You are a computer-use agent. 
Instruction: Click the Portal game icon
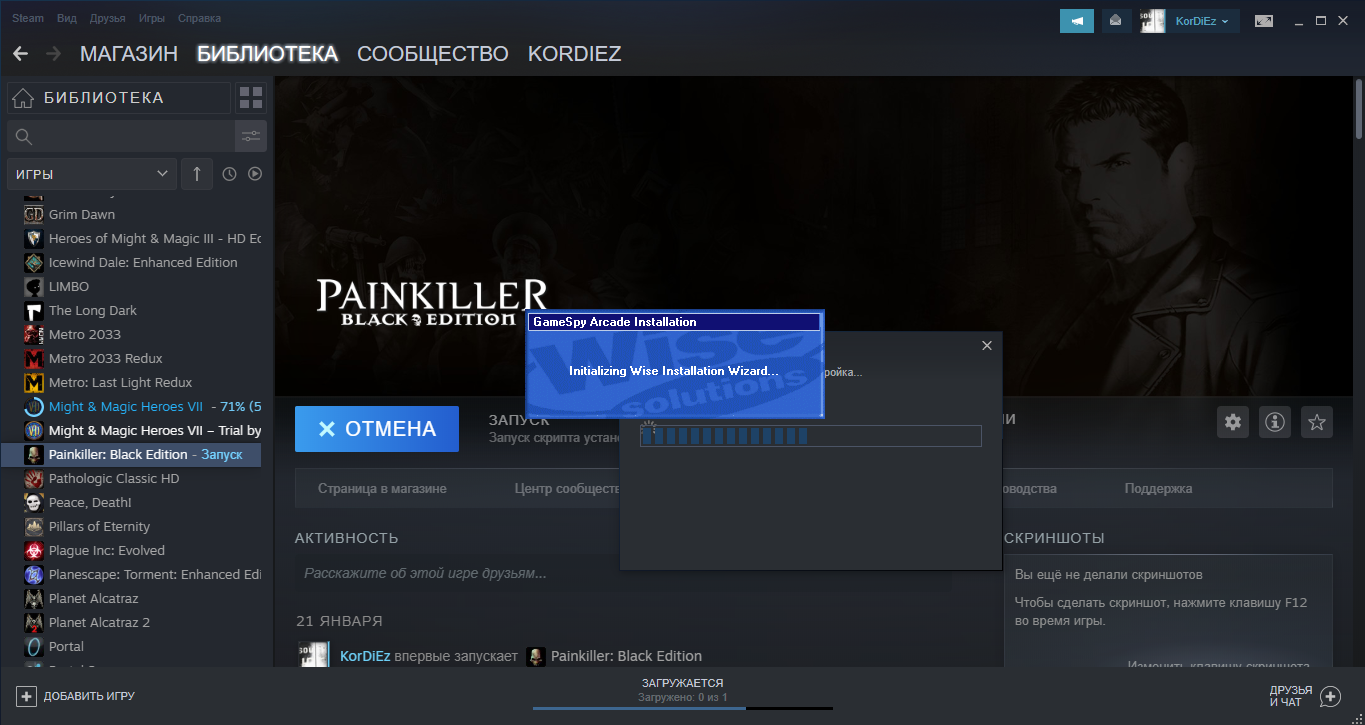tap(33, 646)
